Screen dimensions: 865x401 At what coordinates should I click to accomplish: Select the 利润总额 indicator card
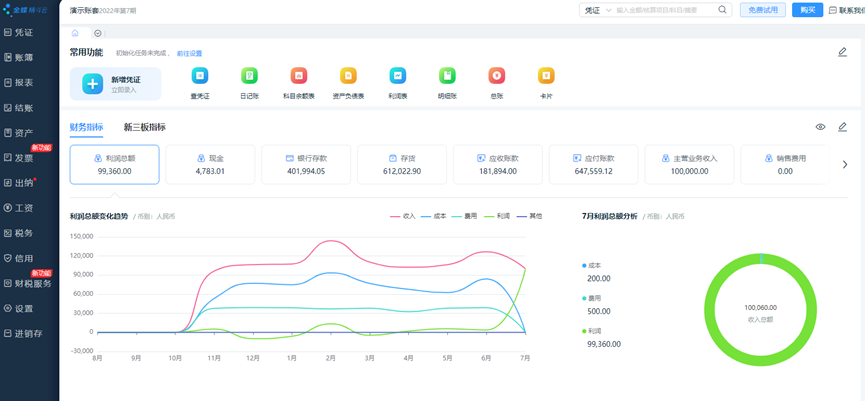(x=115, y=164)
